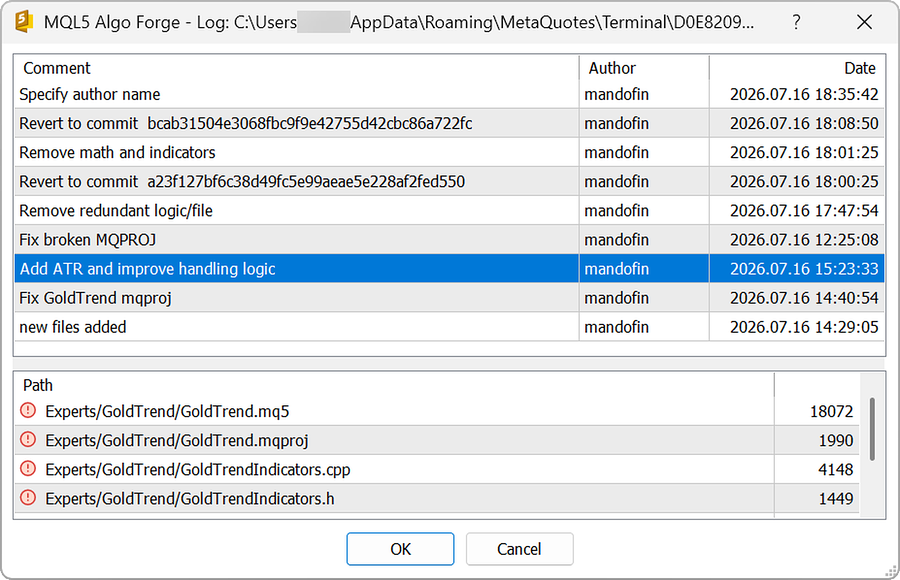Click the status icon beside GoldTrend.mq5
Screen dimensions: 900x580
coord(28,411)
